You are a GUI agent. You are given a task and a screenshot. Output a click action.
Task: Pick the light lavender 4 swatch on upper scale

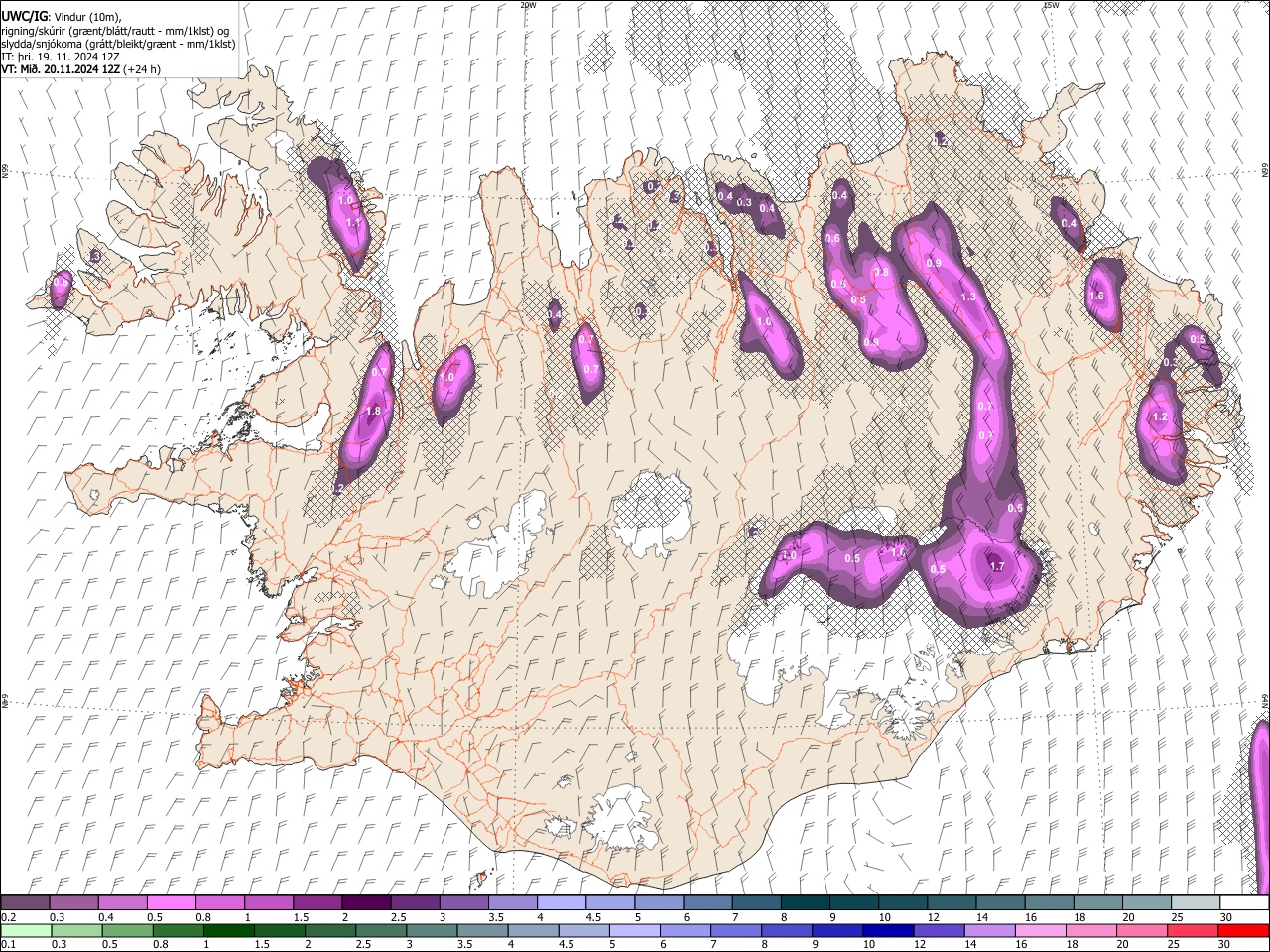pyautogui.click(x=561, y=902)
